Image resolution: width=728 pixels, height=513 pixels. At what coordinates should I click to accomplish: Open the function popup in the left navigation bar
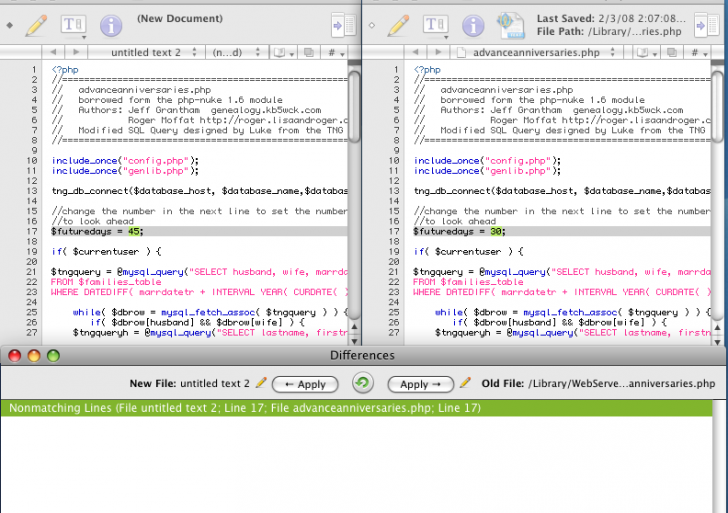pyautogui.click(x=230, y=51)
